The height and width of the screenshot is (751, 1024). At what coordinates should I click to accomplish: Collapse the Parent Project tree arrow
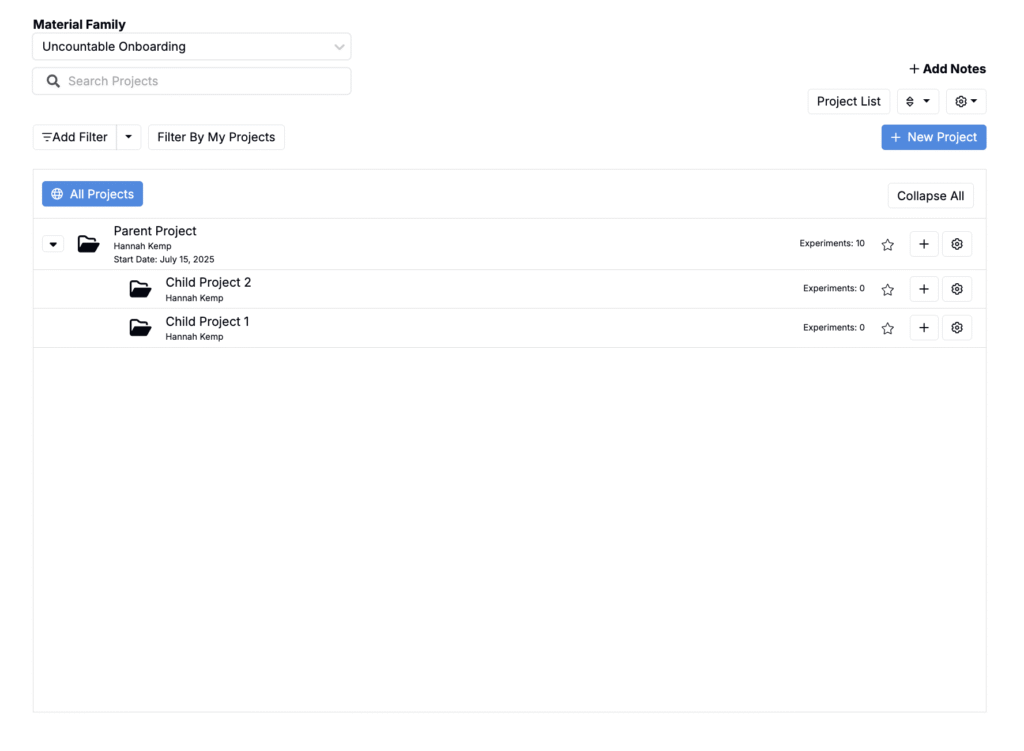(53, 244)
